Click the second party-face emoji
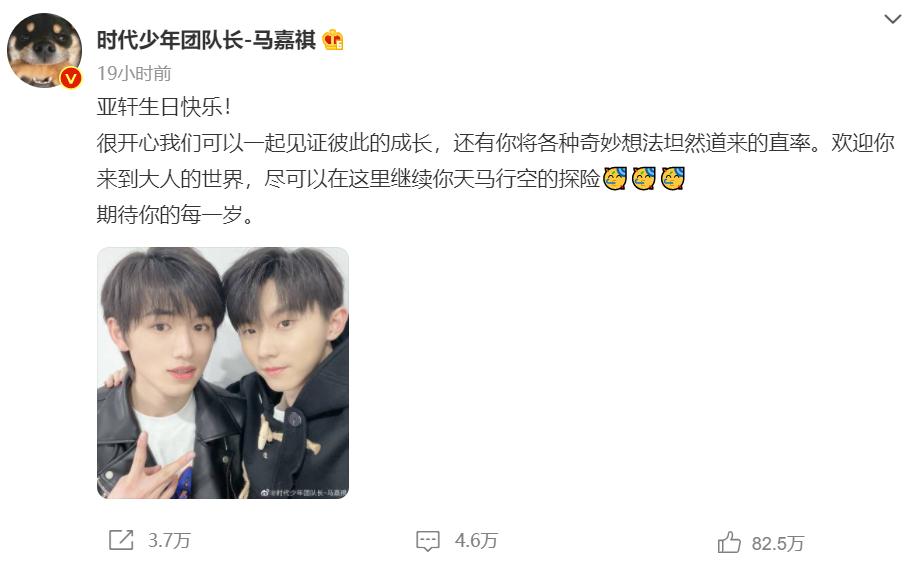 tap(644, 179)
